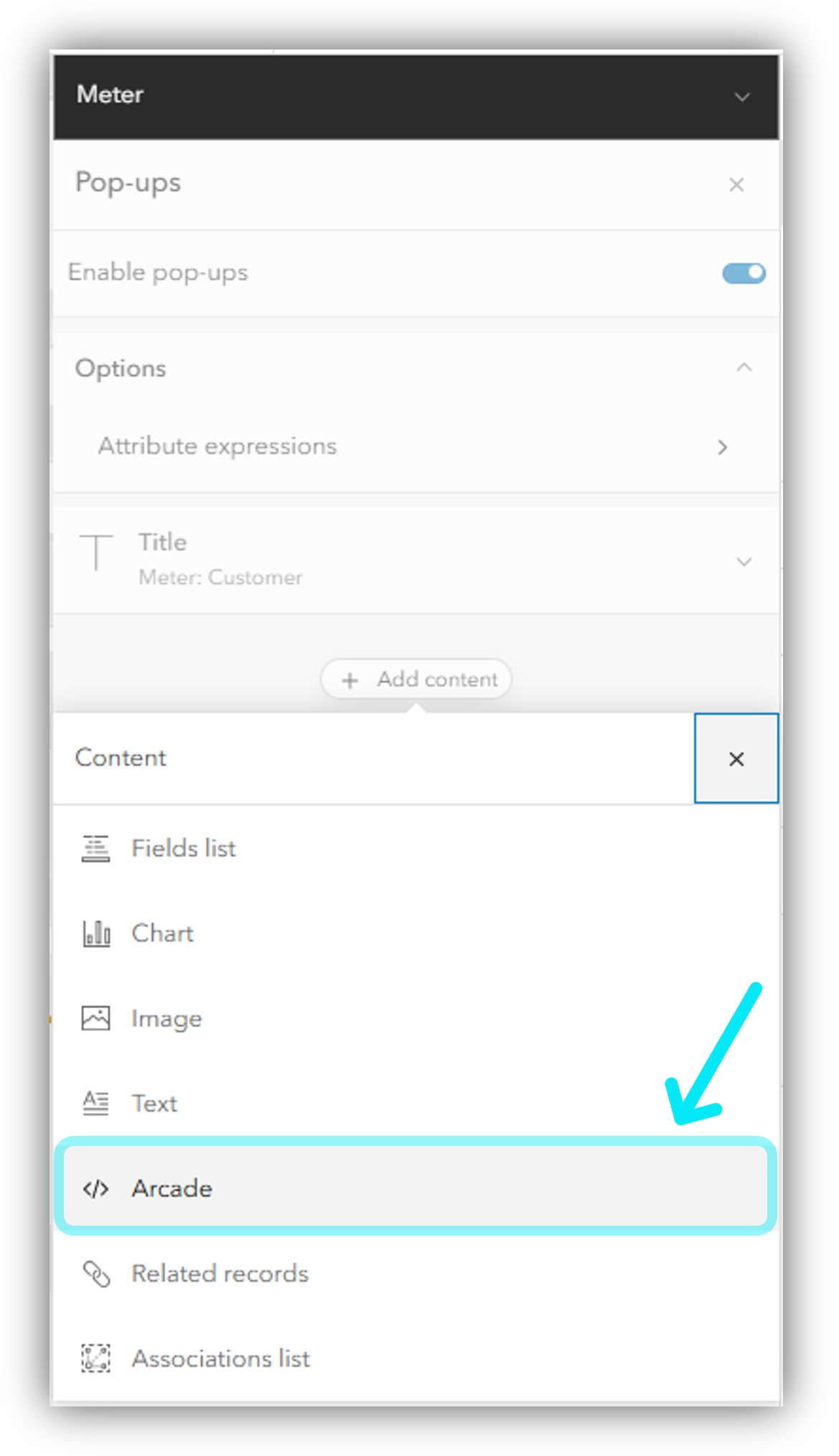Expand the Title configuration section
The image size is (839, 1456).
[x=744, y=562]
